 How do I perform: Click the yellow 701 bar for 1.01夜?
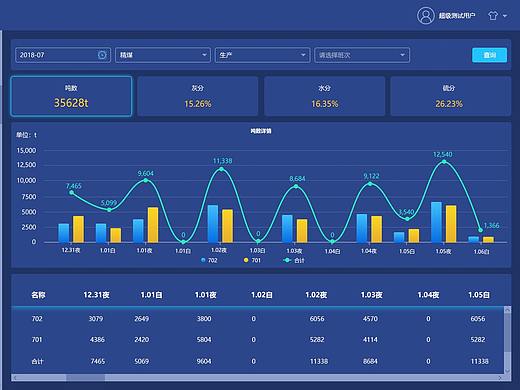coord(153,225)
